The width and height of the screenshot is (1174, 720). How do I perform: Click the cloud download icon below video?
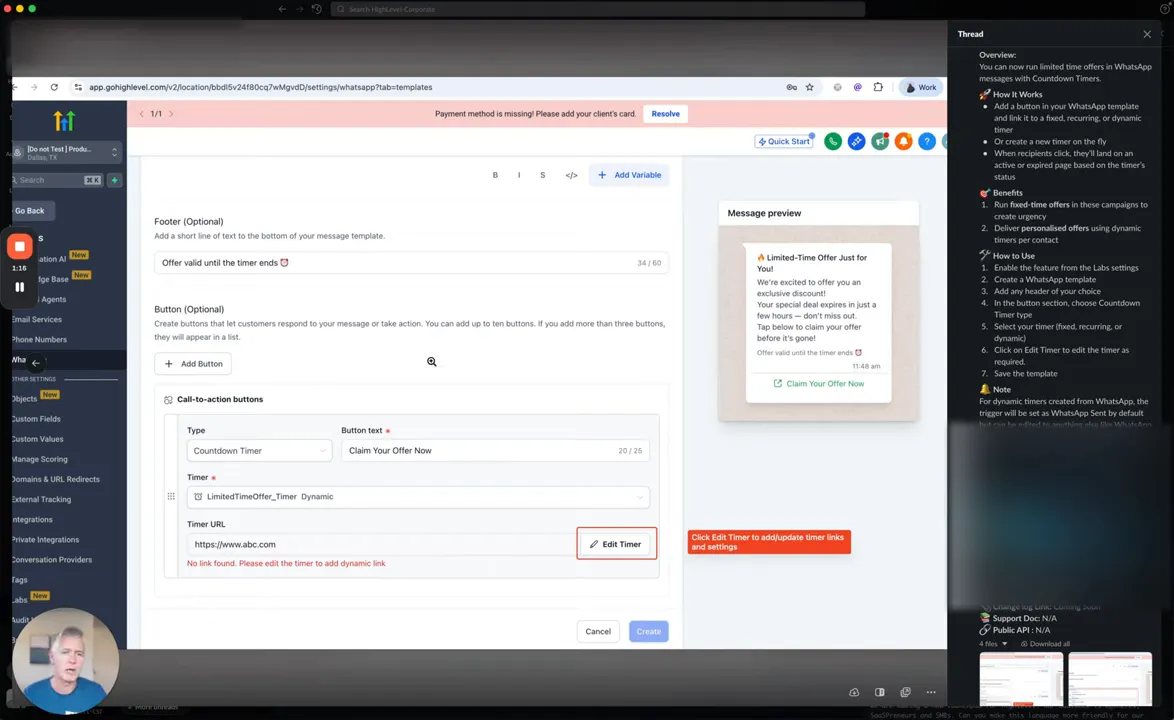[854, 692]
